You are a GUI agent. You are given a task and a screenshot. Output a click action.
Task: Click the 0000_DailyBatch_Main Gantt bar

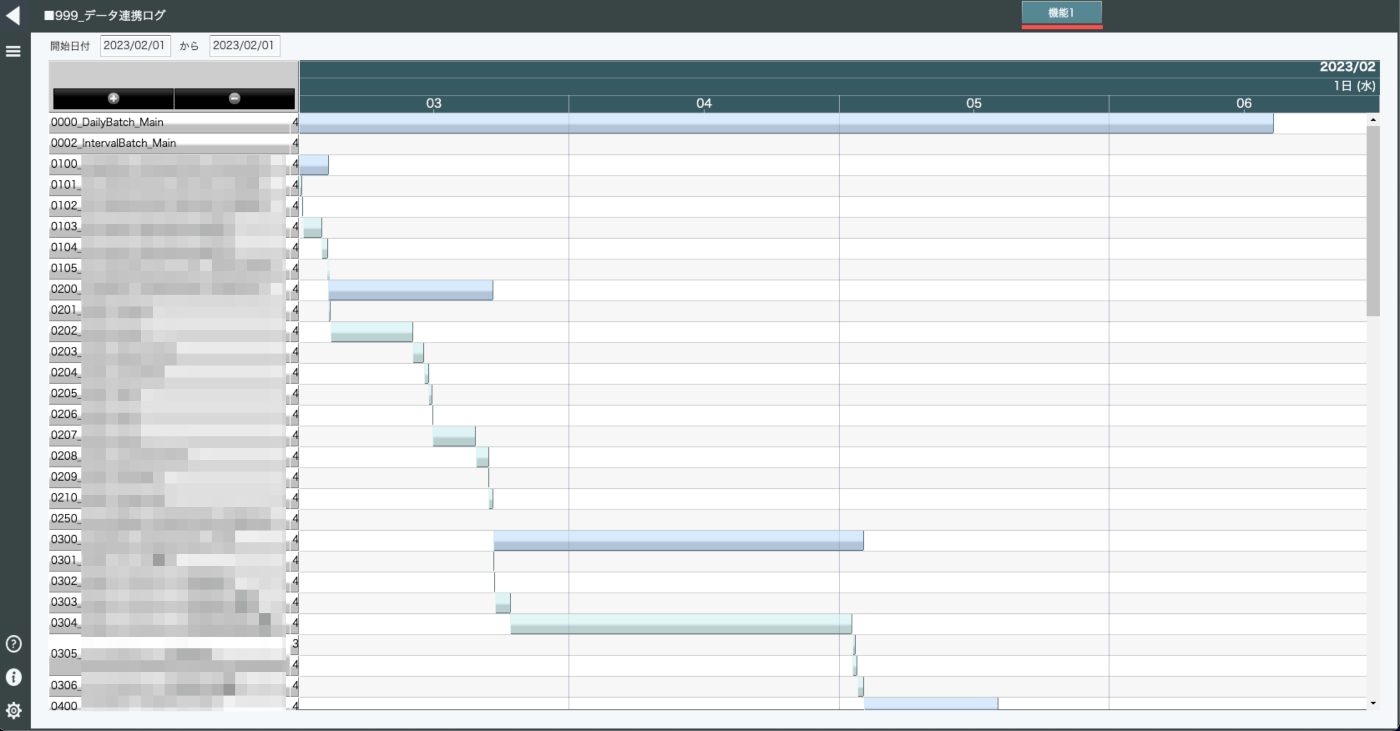coord(786,123)
